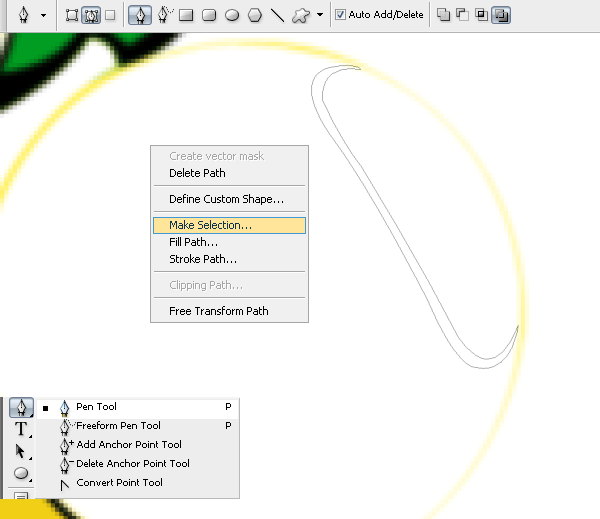Screen dimensions: 600x519
Task: Pick Pen Tool from flyout menu
Action: coord(138,407)
